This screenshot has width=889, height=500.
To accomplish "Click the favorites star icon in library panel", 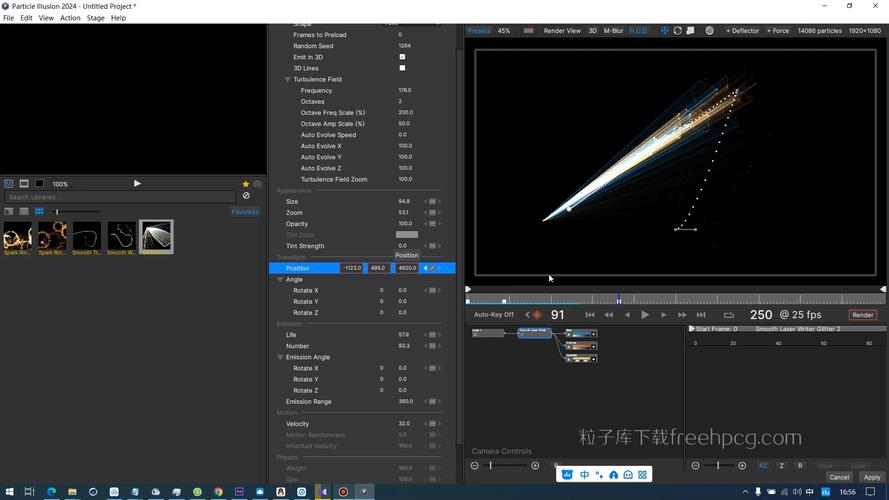I will click(245, 184).
